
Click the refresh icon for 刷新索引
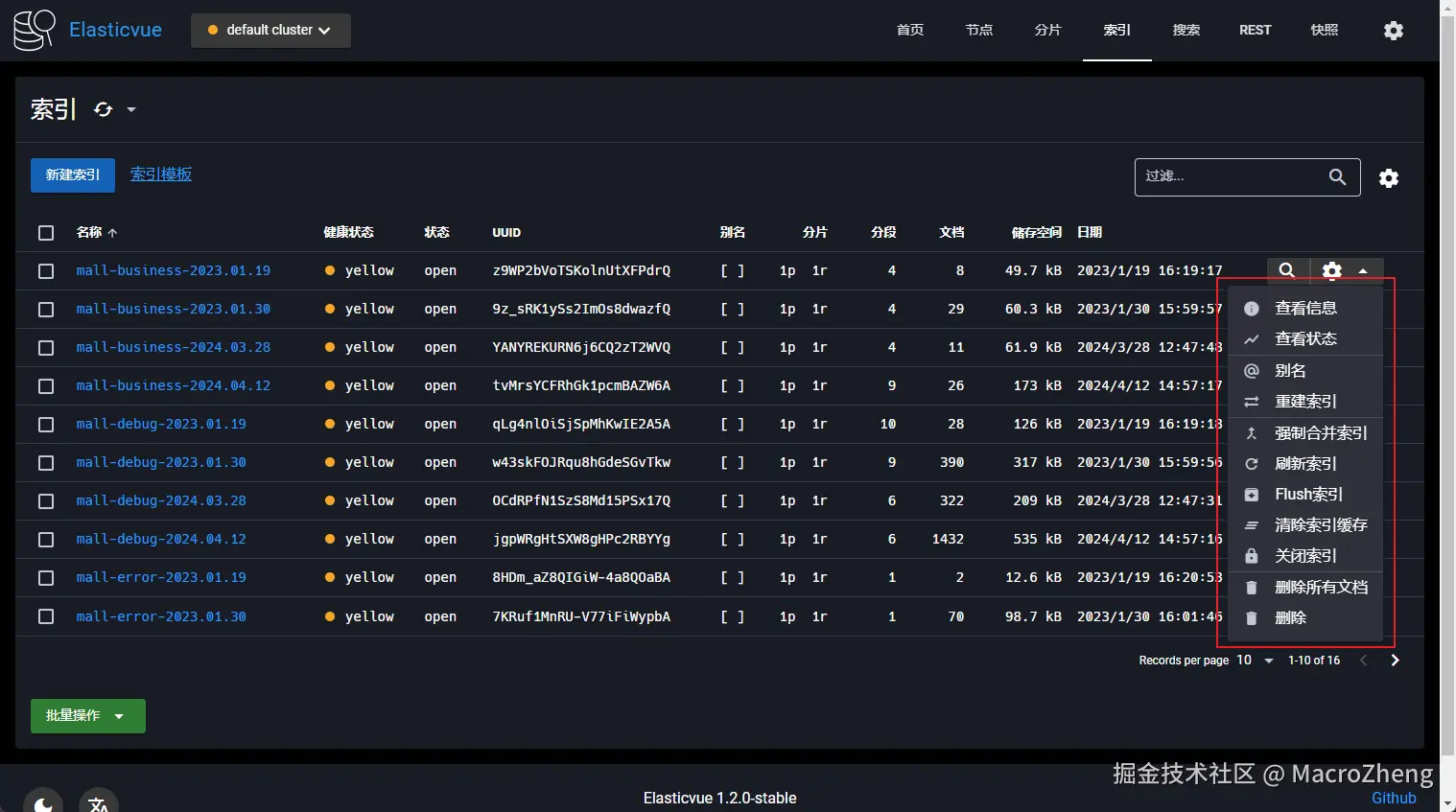[x=1252, y=464]
